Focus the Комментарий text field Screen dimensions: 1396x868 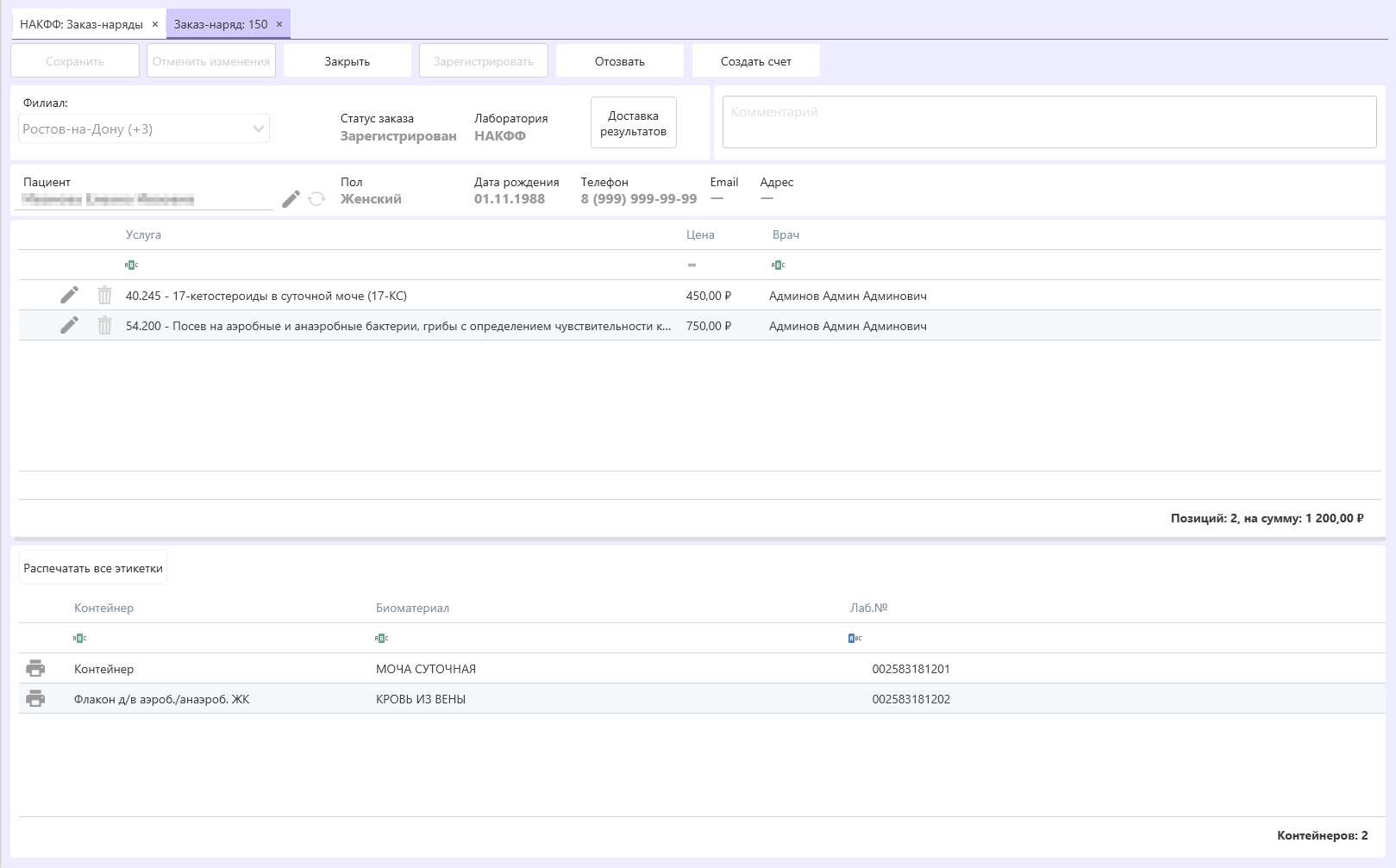pos(1049,122)
